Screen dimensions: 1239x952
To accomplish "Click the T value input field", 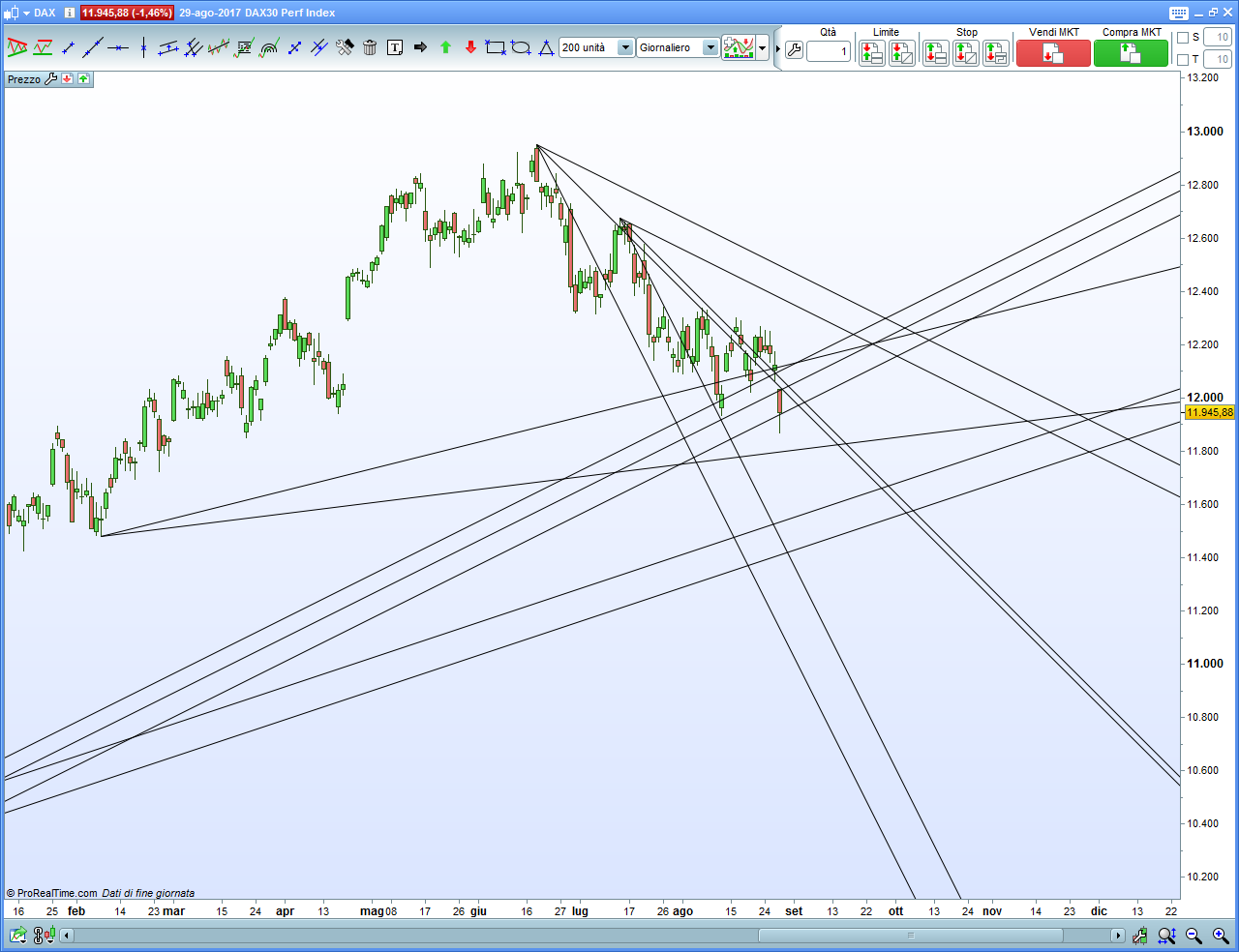I will pos(1217,60).
